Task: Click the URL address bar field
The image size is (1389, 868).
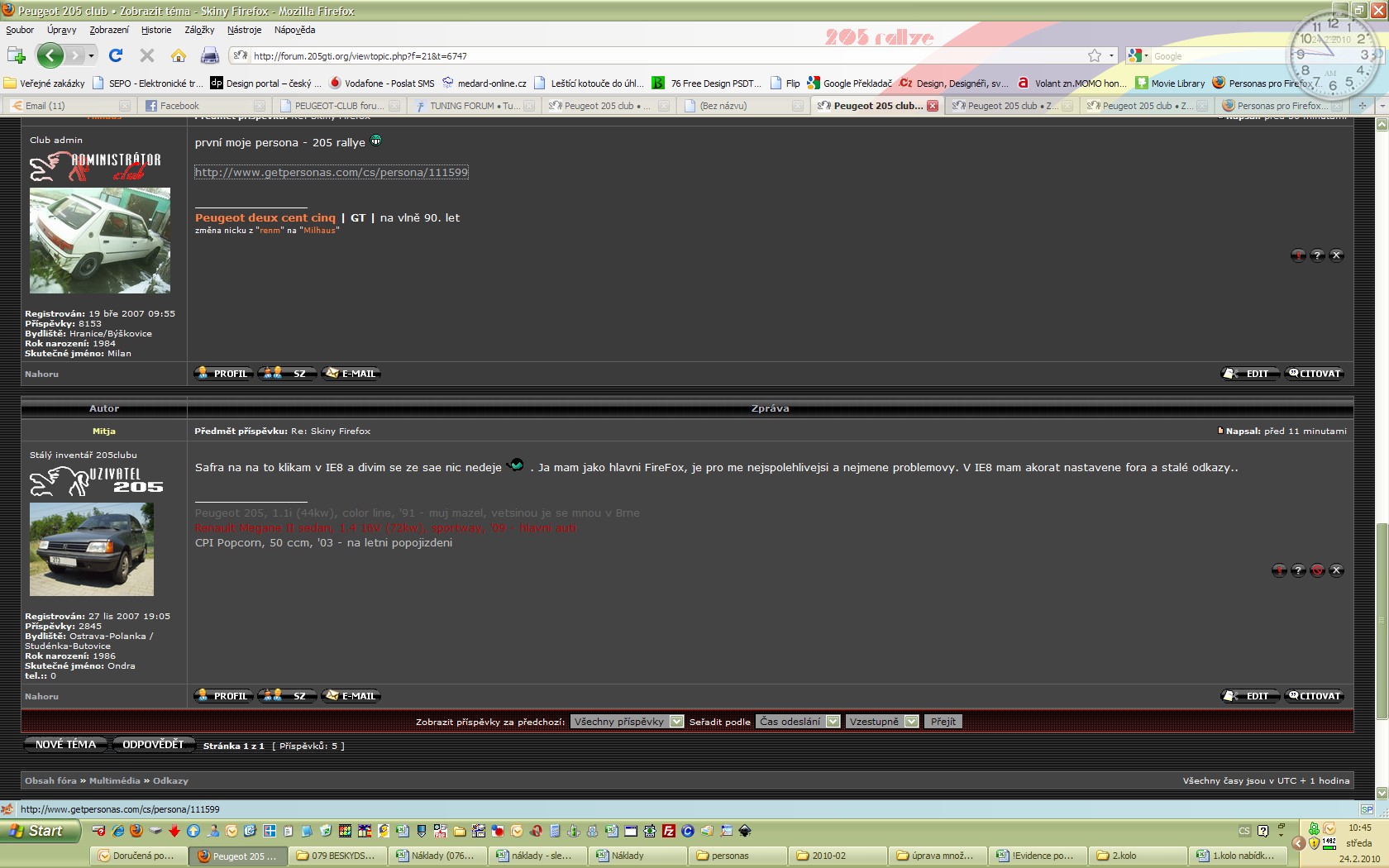Action: click(661, 56)
